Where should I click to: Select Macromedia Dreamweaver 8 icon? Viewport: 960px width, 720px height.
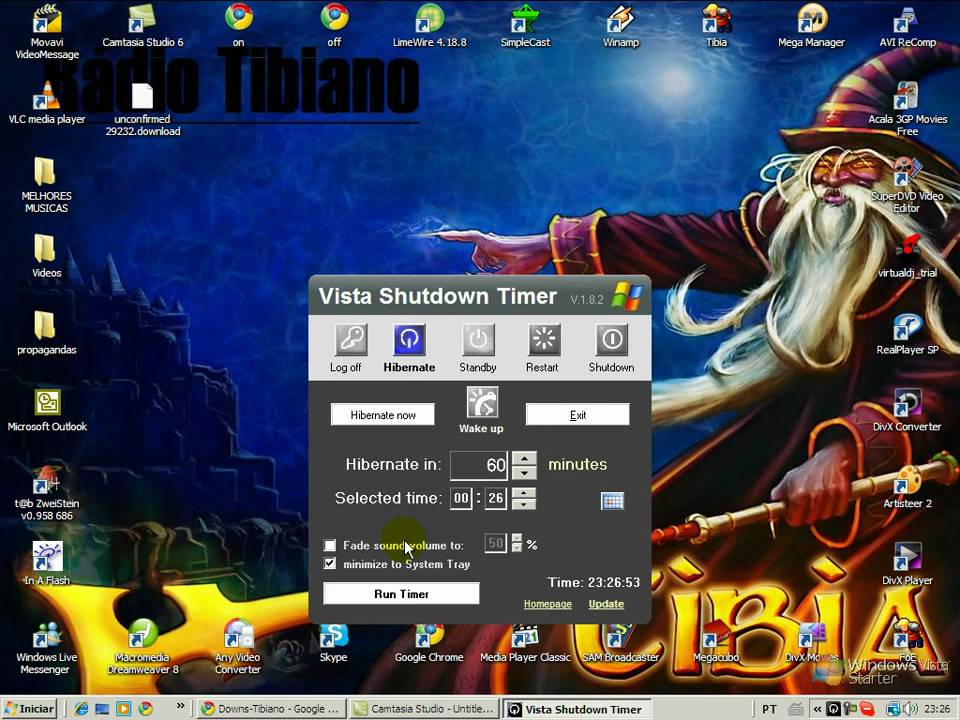point(143,647)
